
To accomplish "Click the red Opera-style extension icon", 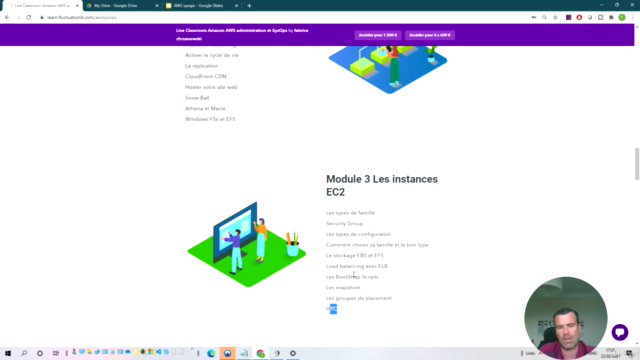I will (x=579, y=18).
